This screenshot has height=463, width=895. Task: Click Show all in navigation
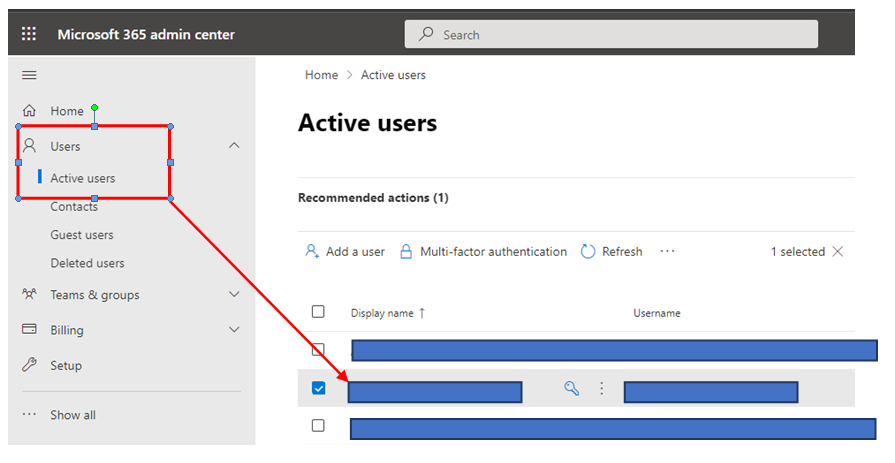pos(73,415)
